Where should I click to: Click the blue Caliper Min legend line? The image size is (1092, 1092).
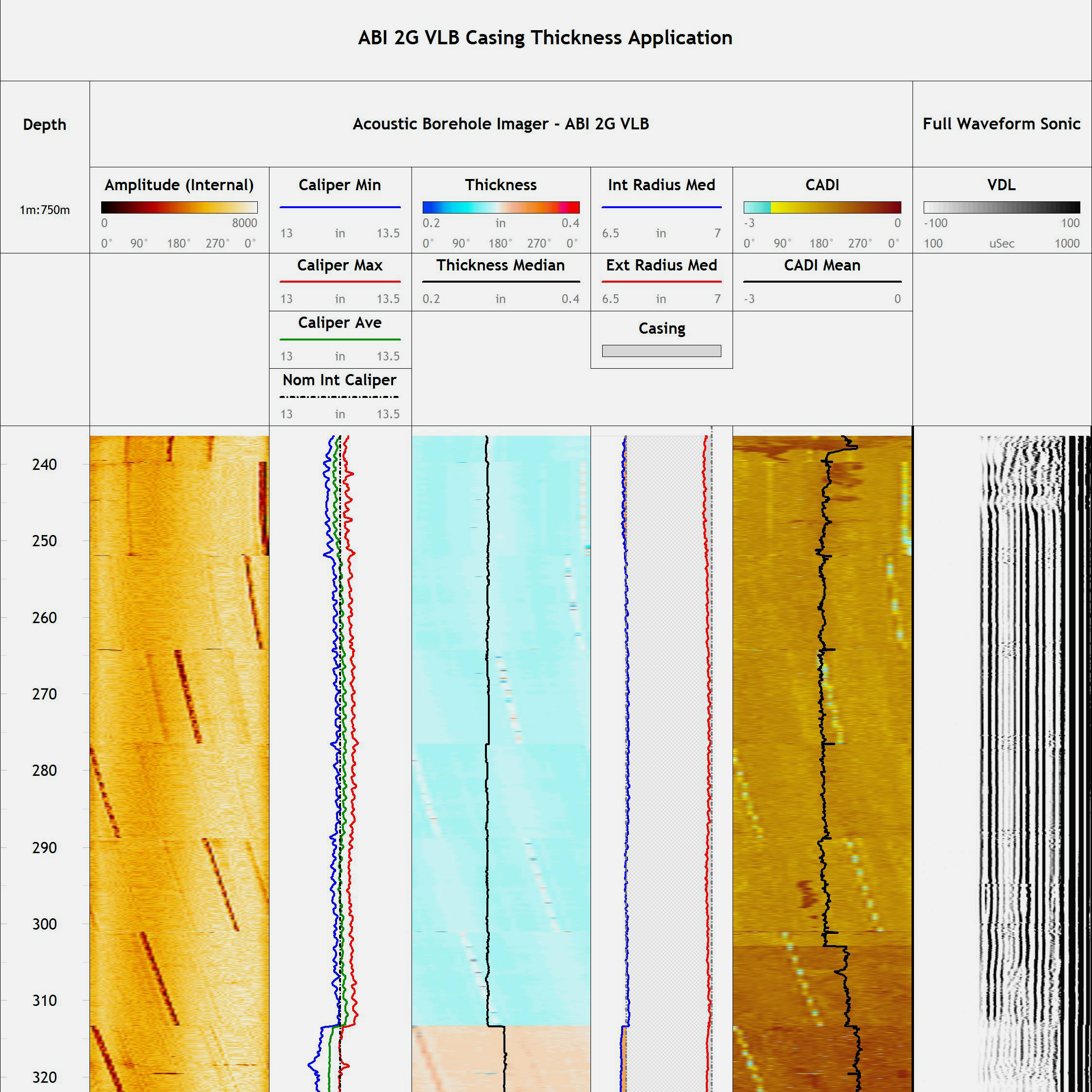[340, 207]
